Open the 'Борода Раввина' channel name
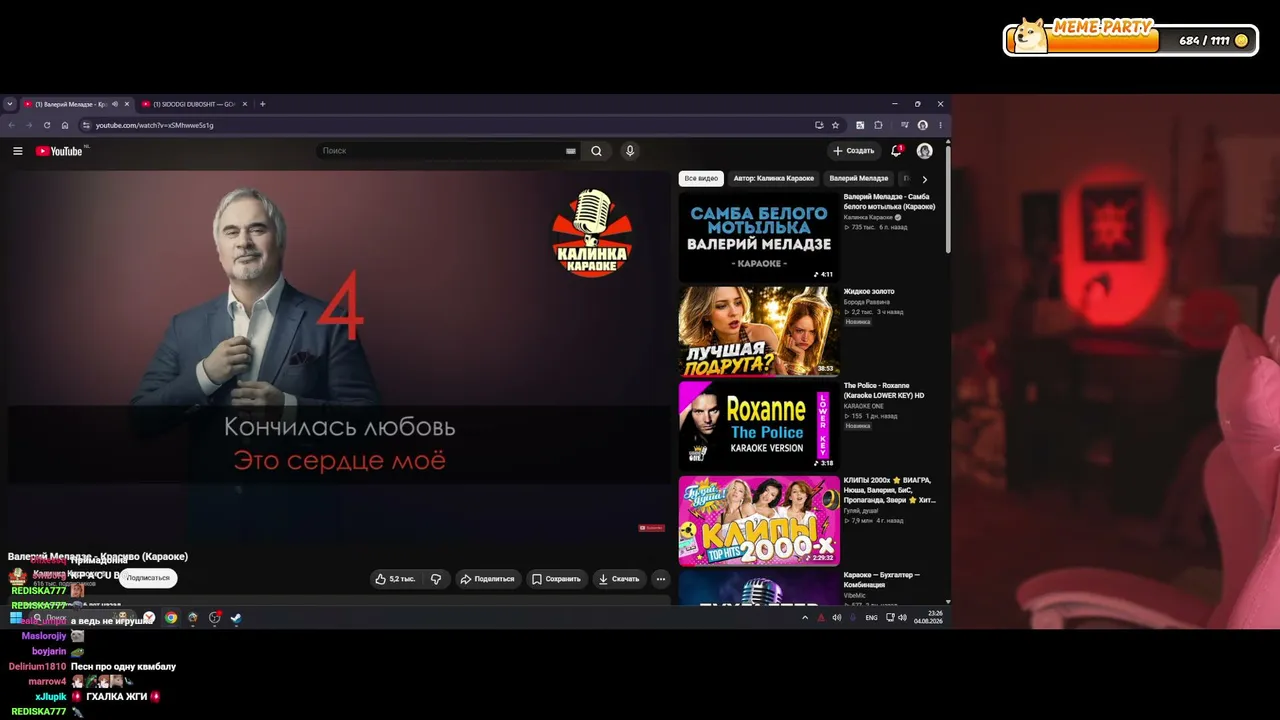 click(867, 302)
